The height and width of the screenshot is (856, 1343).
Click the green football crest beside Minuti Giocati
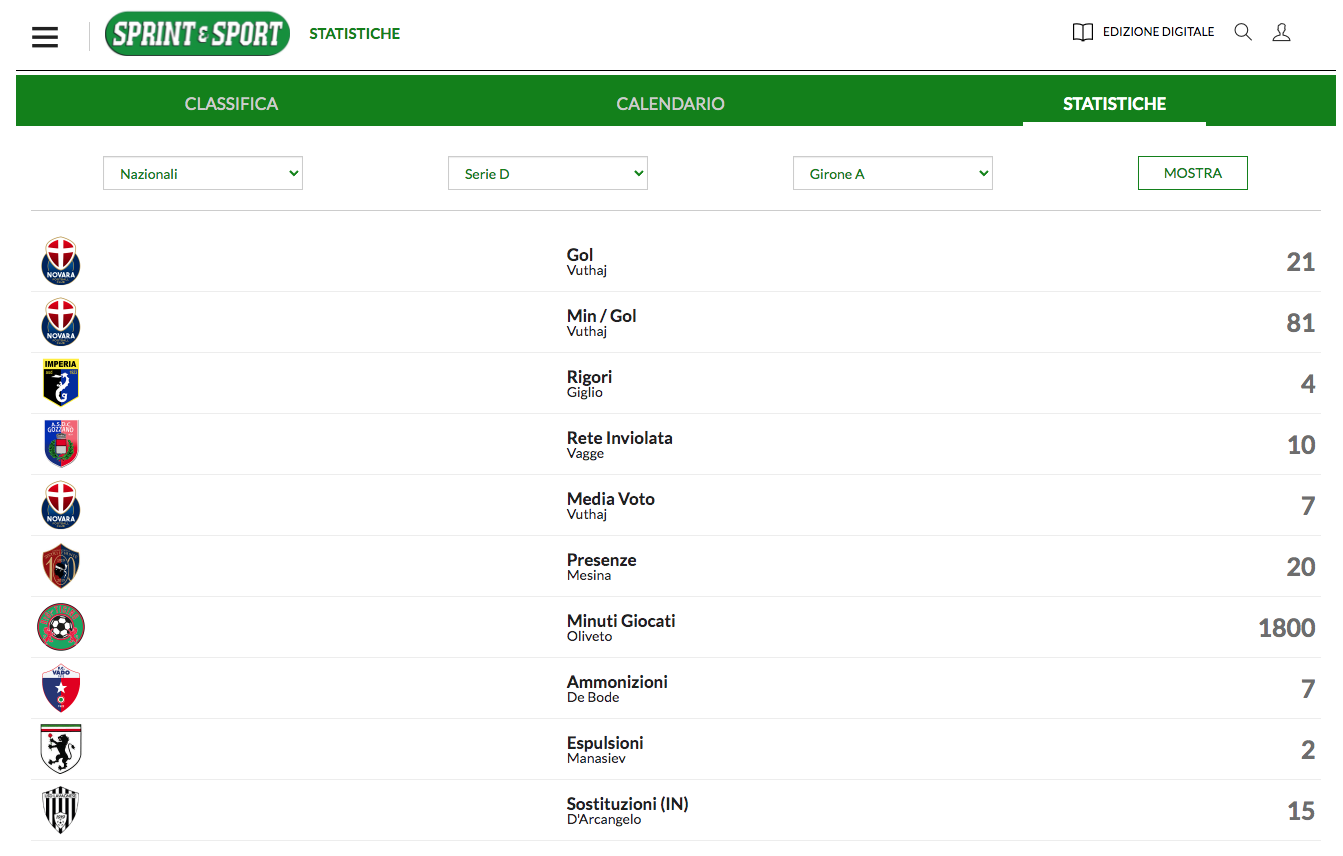coord(61,627)
